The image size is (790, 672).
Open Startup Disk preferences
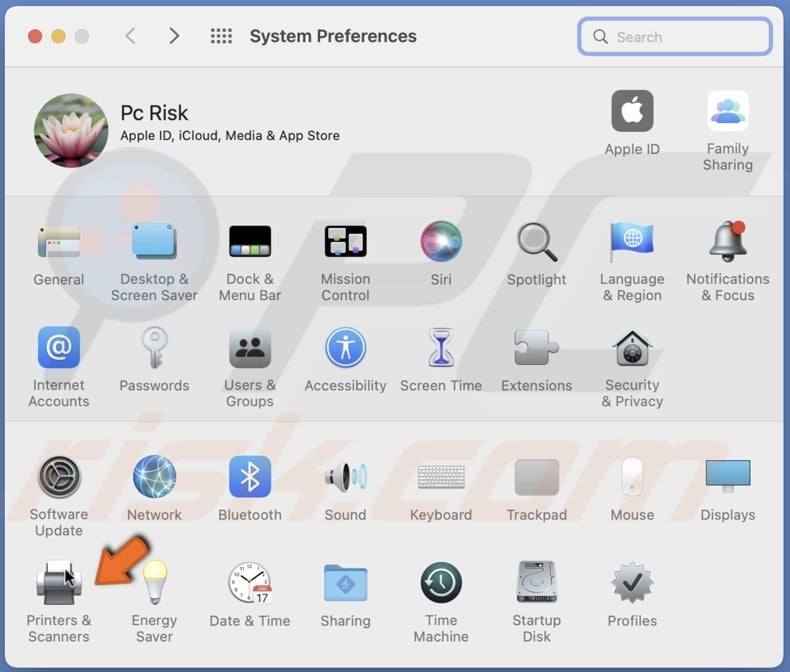point(536,583)
